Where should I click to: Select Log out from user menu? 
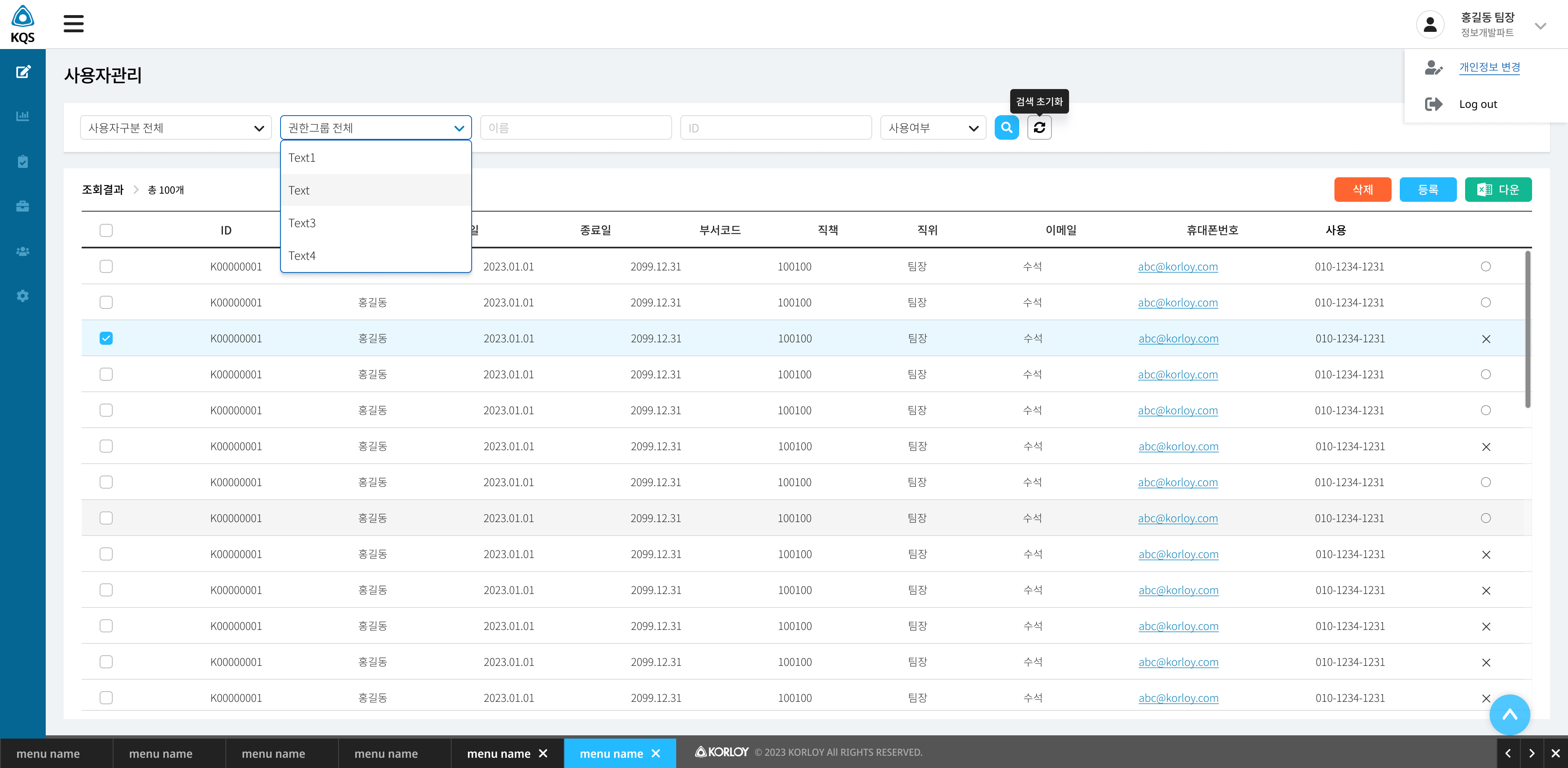point(1477,104)
